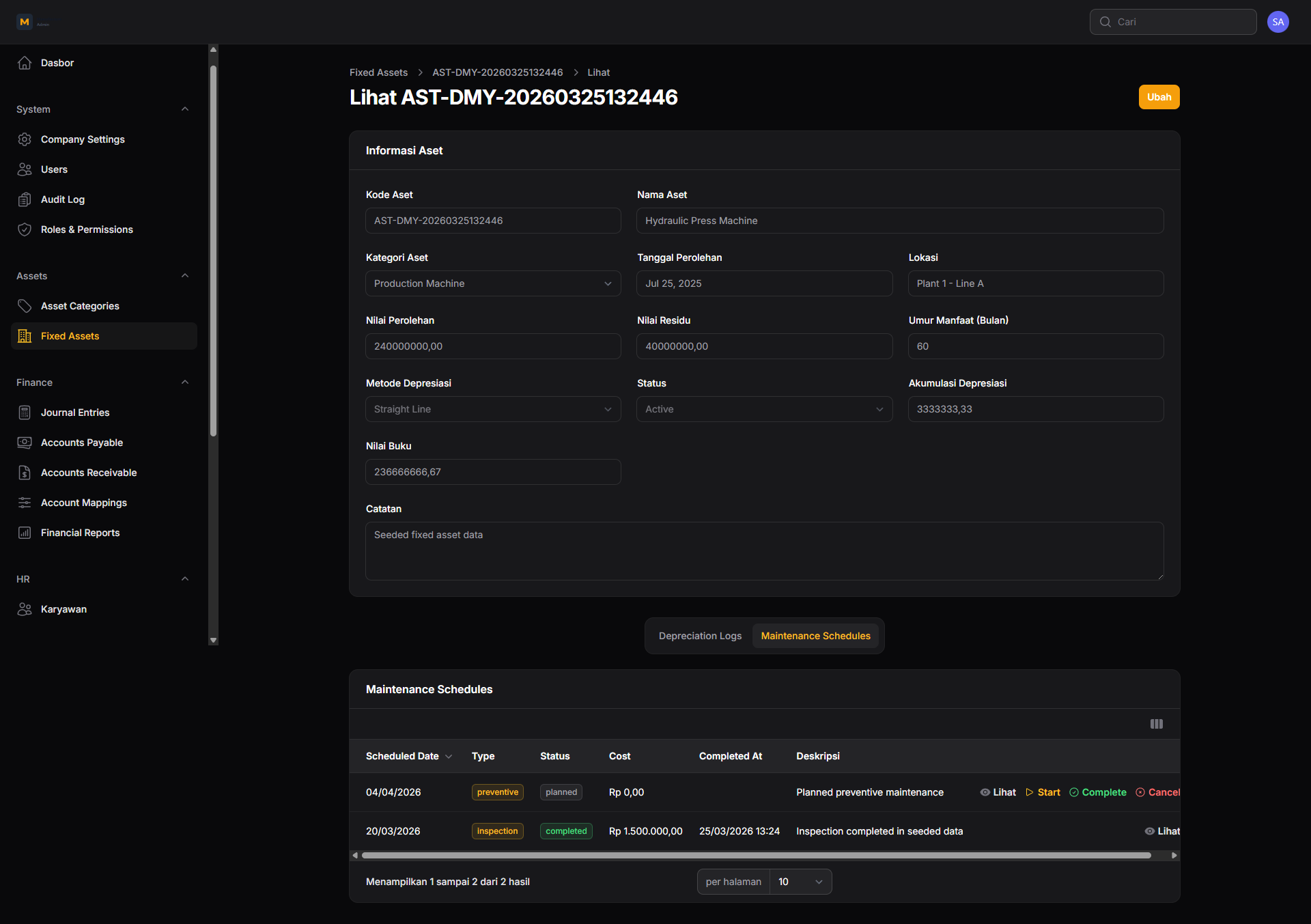Image resolution: width=1311 pixels, height=924 pixels.
Task: Click Roles & Permissions shield icon
Action: point(25,229)
